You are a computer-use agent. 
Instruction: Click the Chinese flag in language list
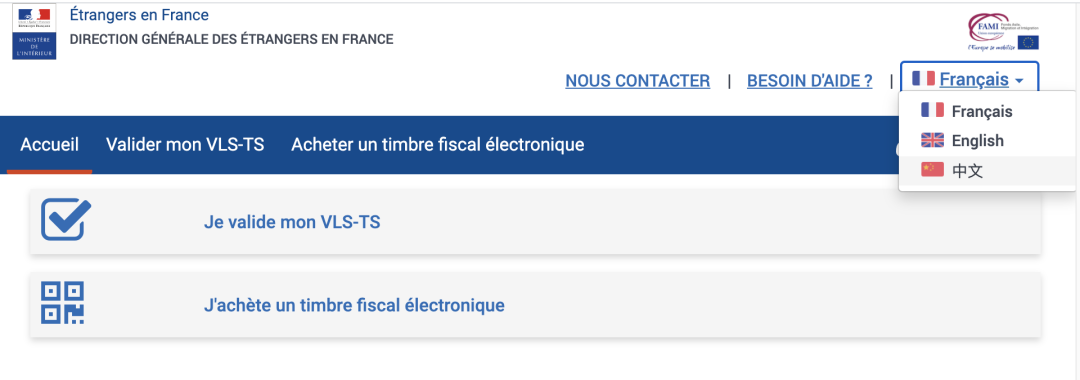pyautogui.click(x=933, y=169)
